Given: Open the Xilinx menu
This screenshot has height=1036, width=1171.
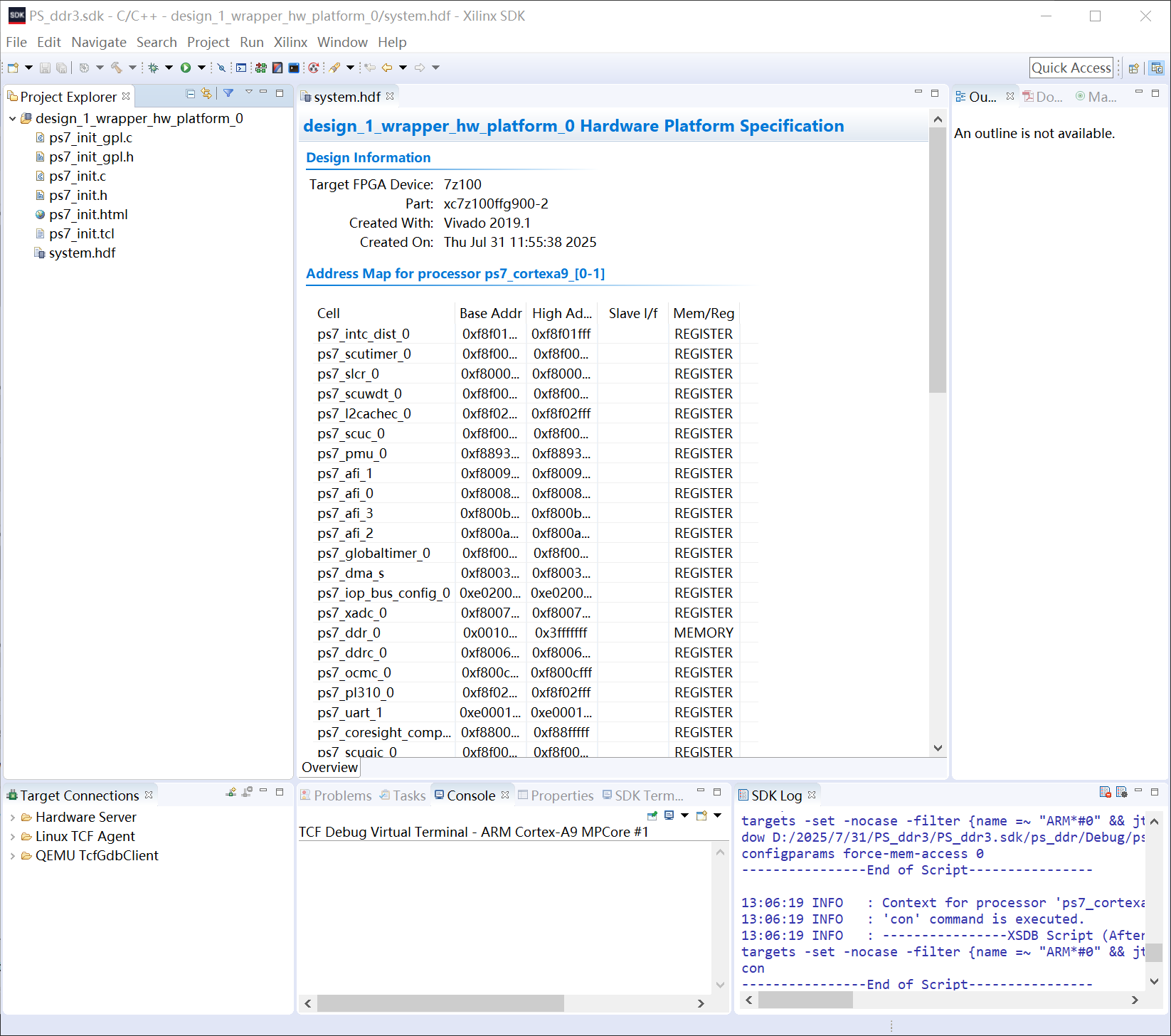Looking at the screenshot, I should point(290,43).
